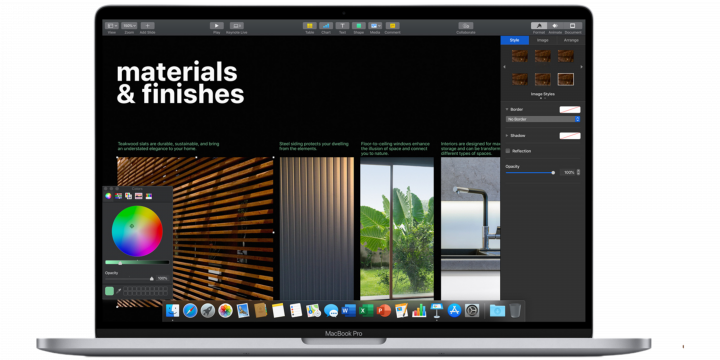Add a Text box from the toolbar
The image size is (720, 360).
click(x=342, y=26)
